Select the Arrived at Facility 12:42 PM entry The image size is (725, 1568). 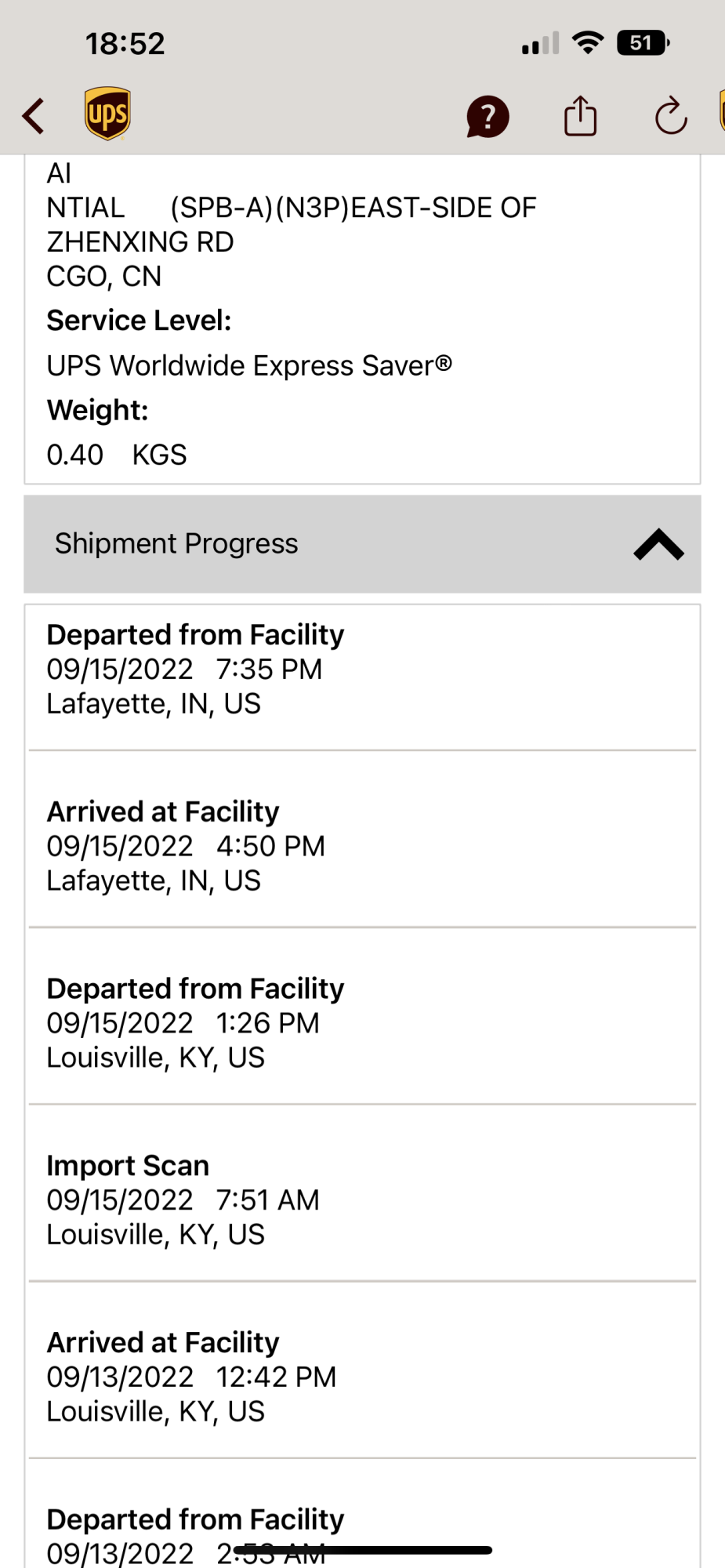[x=362, y=1377]
